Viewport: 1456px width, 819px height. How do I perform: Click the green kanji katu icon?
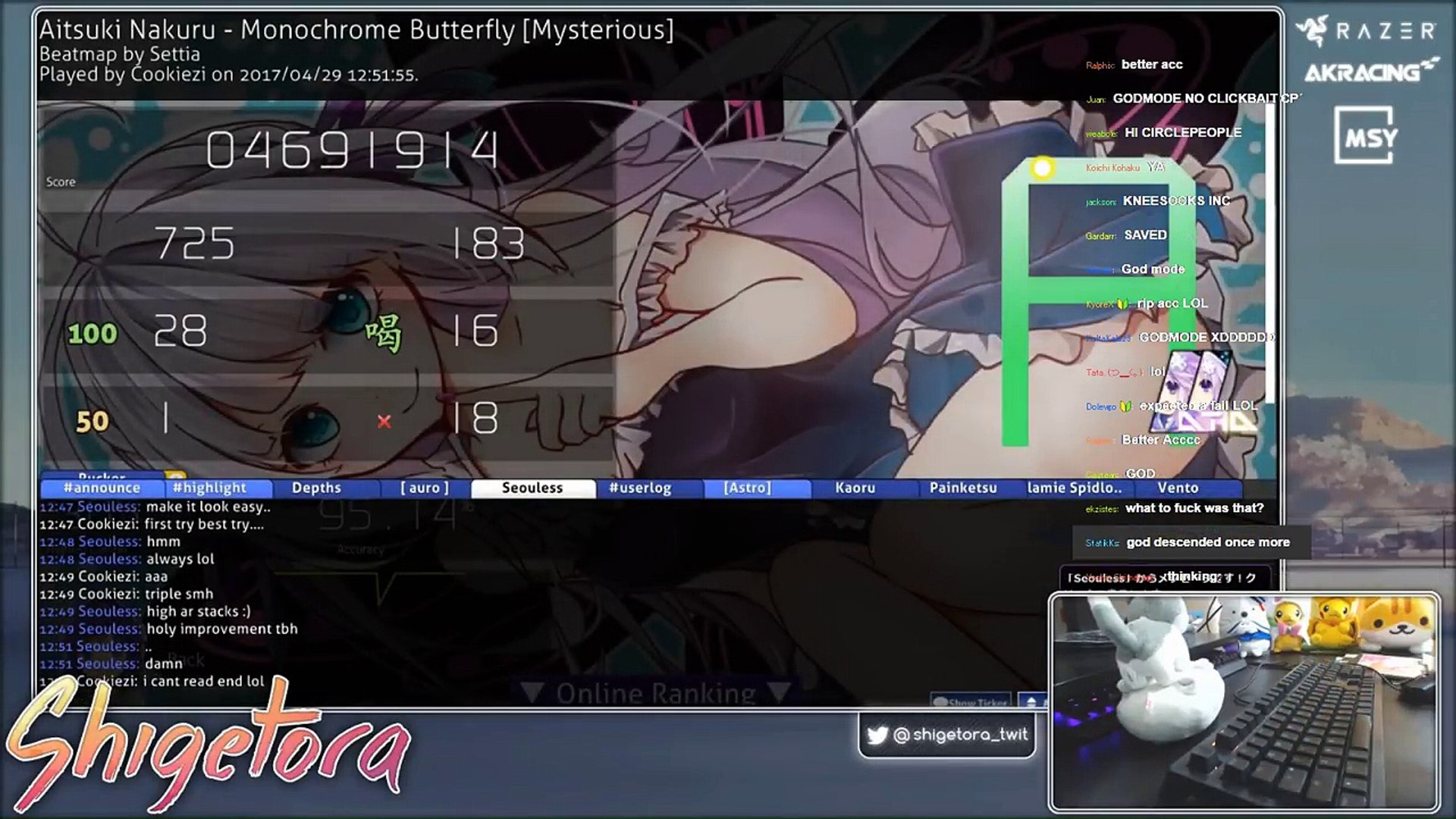click(x=383, y=334)
